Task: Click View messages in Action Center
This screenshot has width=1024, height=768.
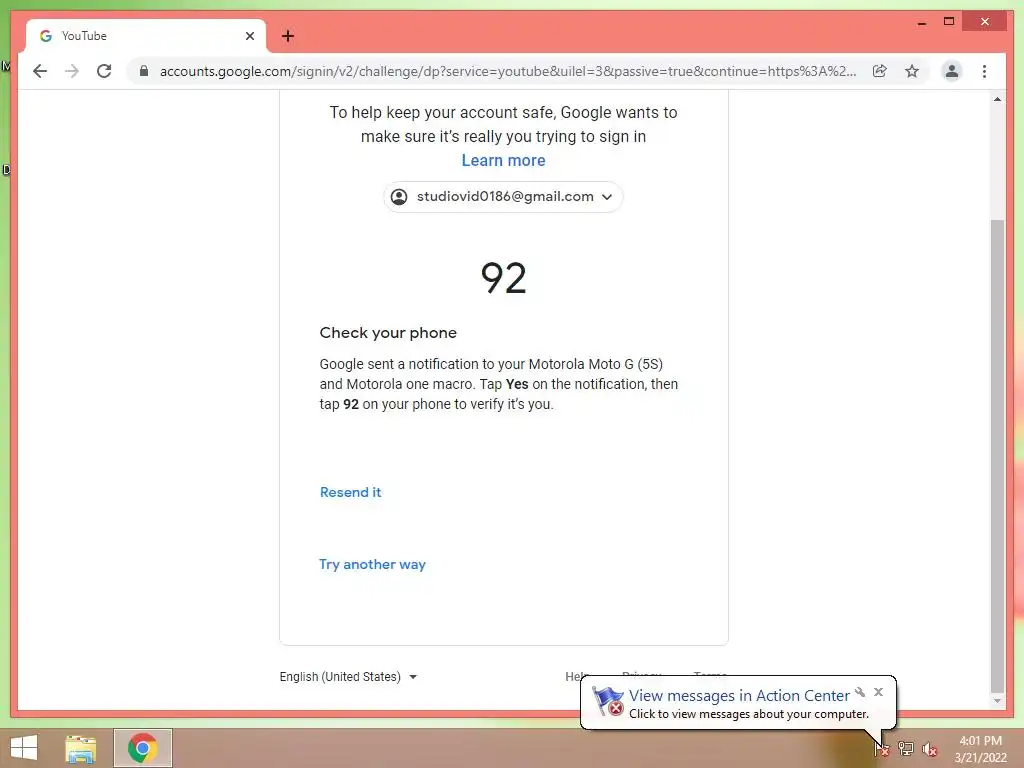Action: (739, 696)
